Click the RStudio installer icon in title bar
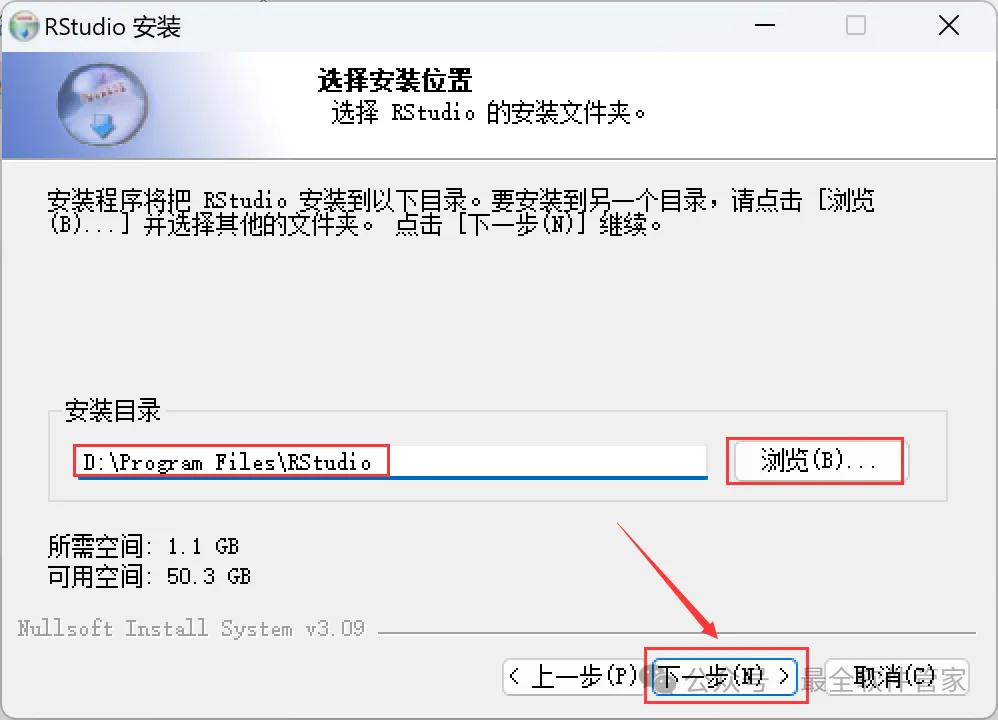Viewport: 998px width, 720px height. [24, 26]
